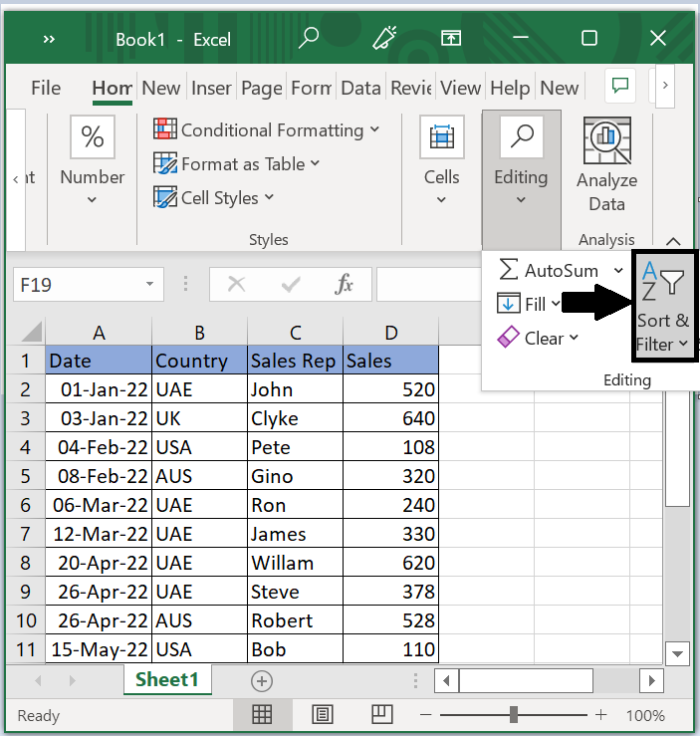The width and height of the screenshot is (700, 736).
Task: Open the Search magnifier in the title bar
Action: pos(308,38)
